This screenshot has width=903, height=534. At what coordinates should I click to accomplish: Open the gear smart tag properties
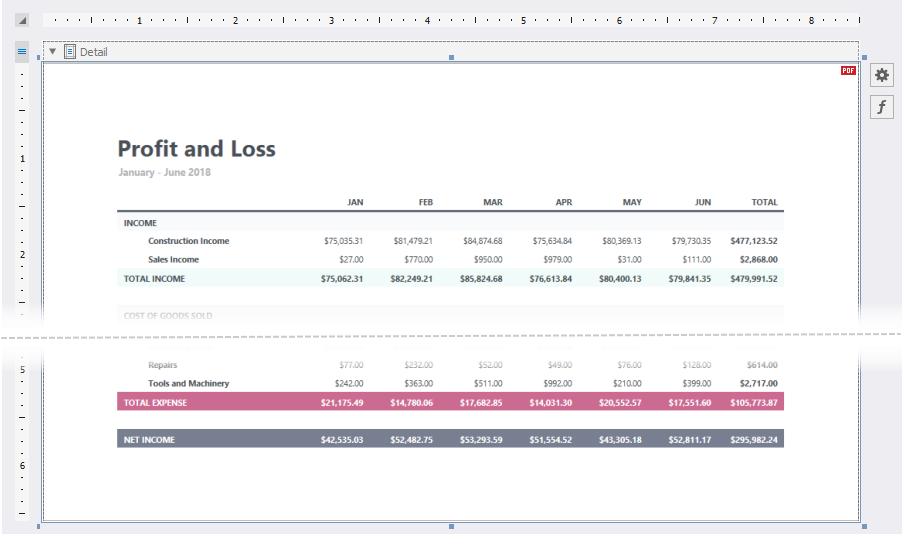[881, 75]
